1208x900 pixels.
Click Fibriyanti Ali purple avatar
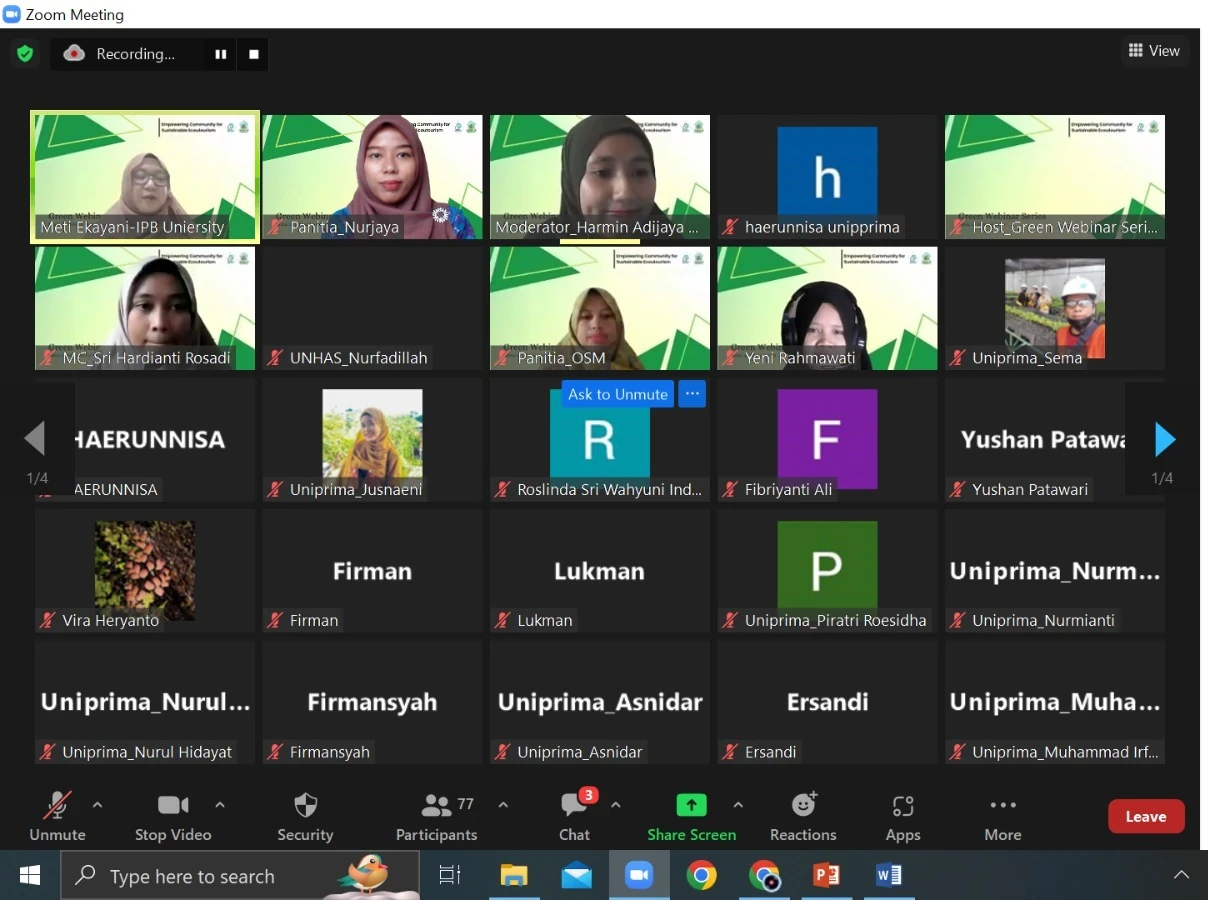(827, 439)
